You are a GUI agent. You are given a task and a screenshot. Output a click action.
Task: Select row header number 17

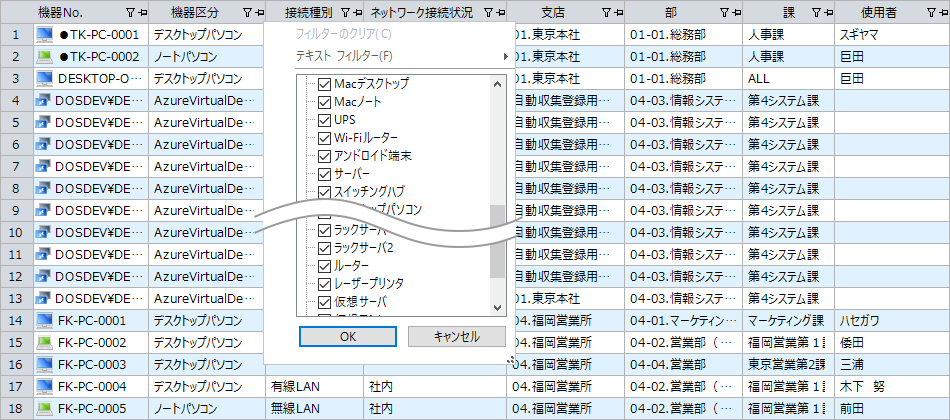(16, 387)
